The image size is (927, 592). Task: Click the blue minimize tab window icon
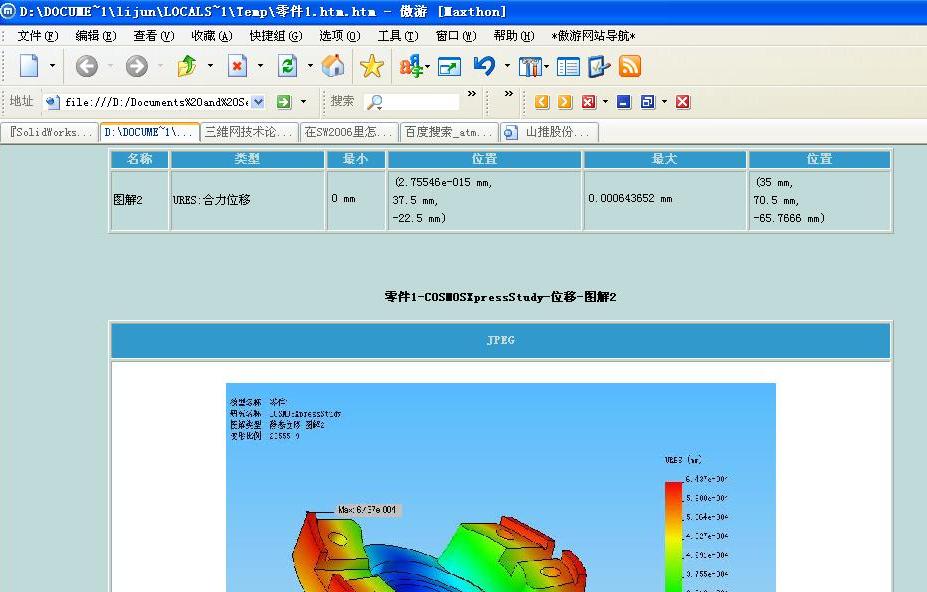(624, 102)
